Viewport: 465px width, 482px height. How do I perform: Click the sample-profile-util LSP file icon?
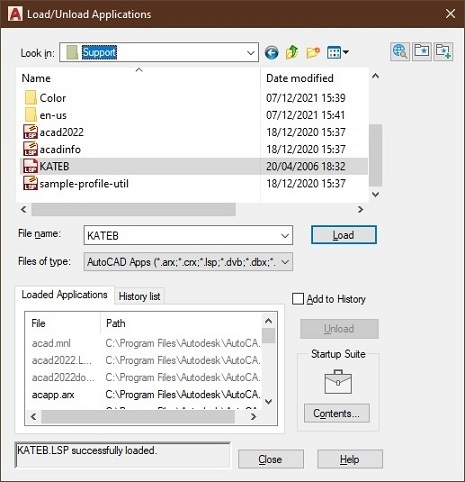(x=30, y=183)
